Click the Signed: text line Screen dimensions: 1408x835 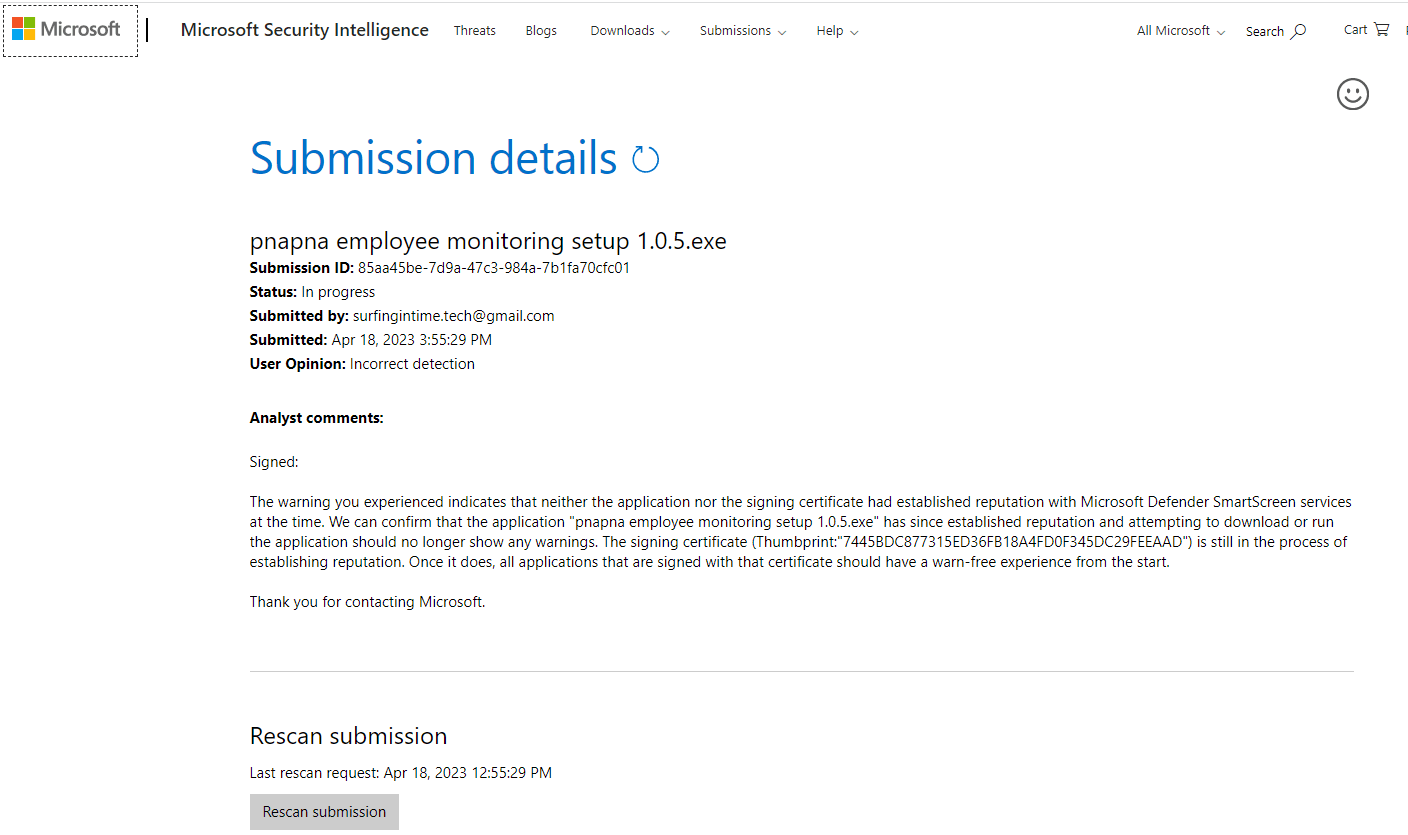point(274,462)
